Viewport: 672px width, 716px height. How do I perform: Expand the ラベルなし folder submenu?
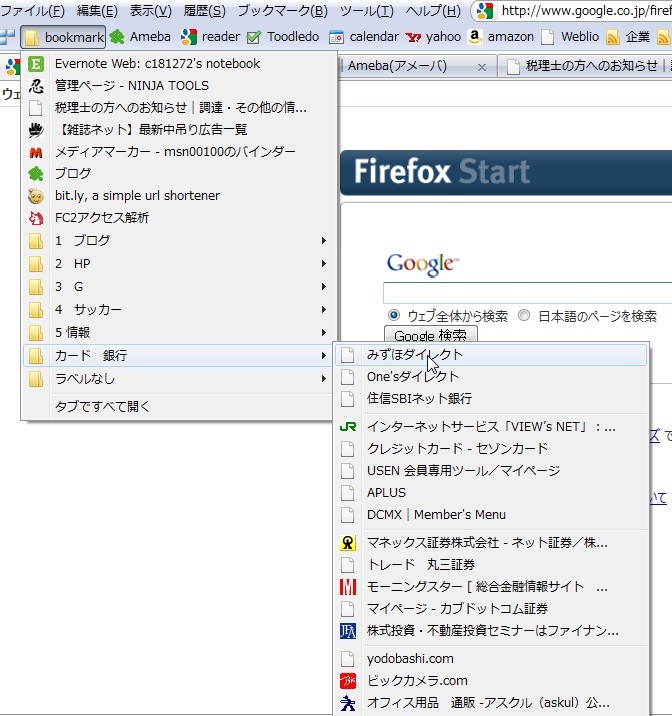324,379
